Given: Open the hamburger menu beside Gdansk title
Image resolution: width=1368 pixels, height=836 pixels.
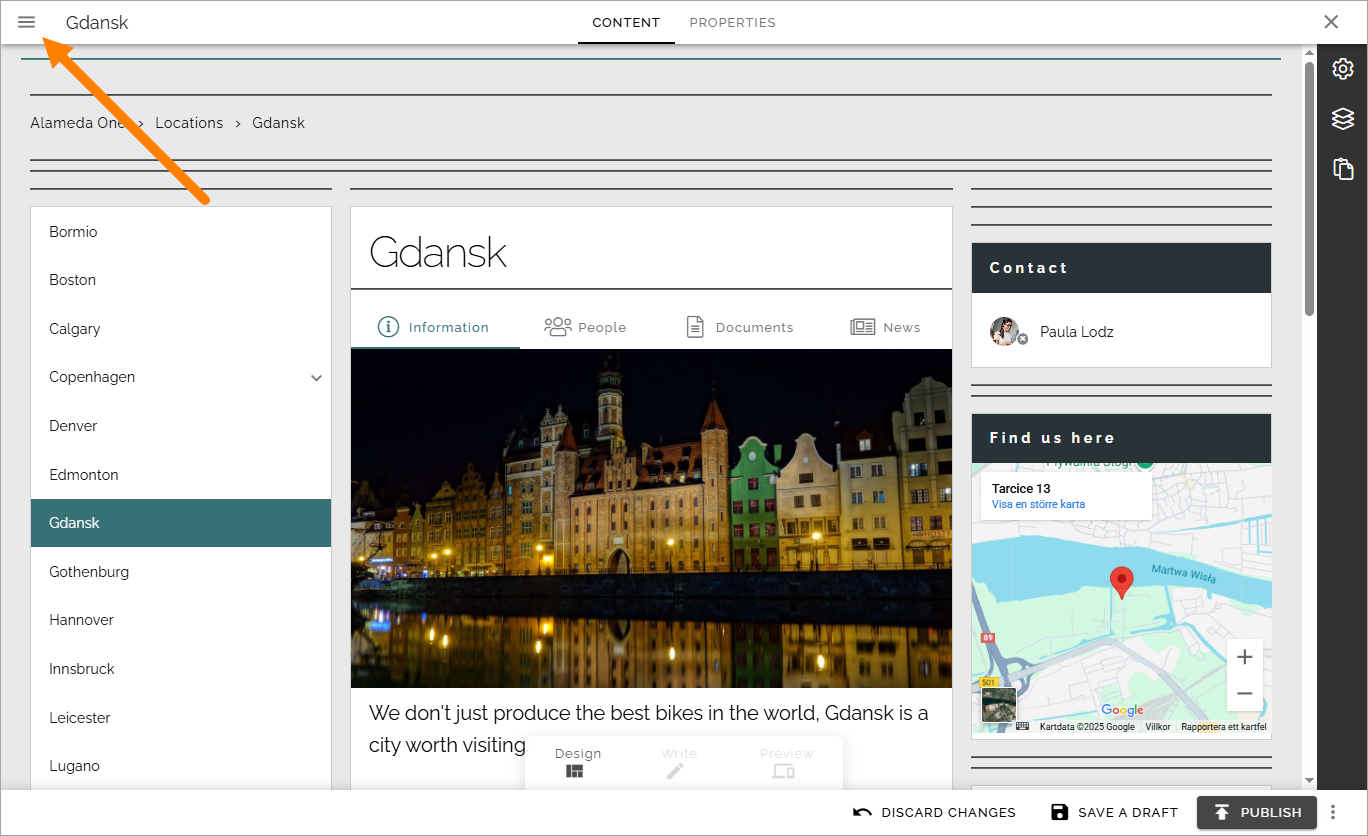Looking at the screenshot, I should (x=27, y=22).
